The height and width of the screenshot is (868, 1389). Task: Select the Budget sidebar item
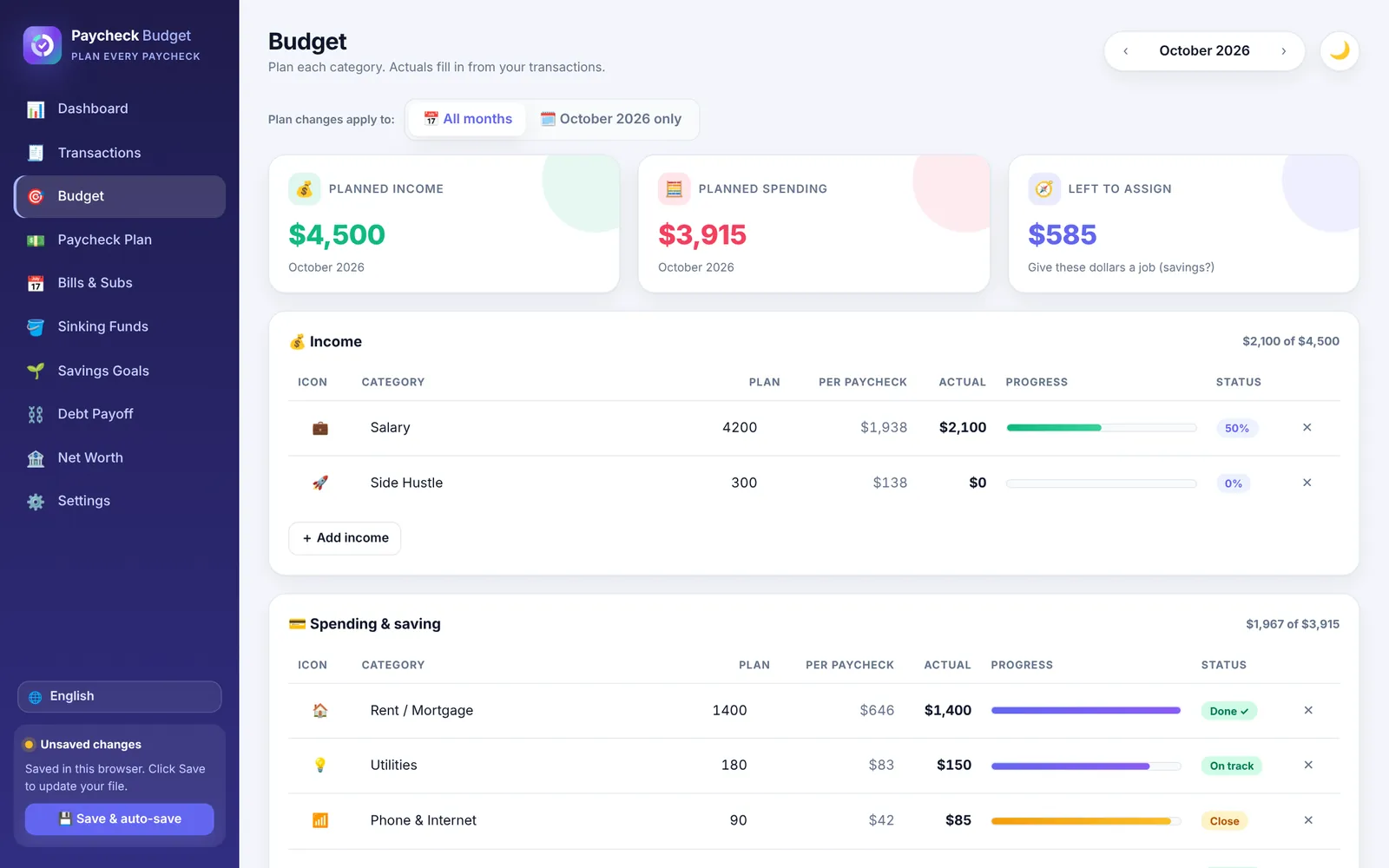point(120,196)
